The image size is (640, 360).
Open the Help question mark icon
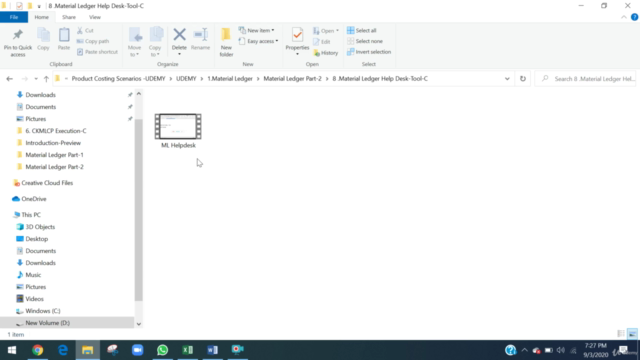pos(634,17)
